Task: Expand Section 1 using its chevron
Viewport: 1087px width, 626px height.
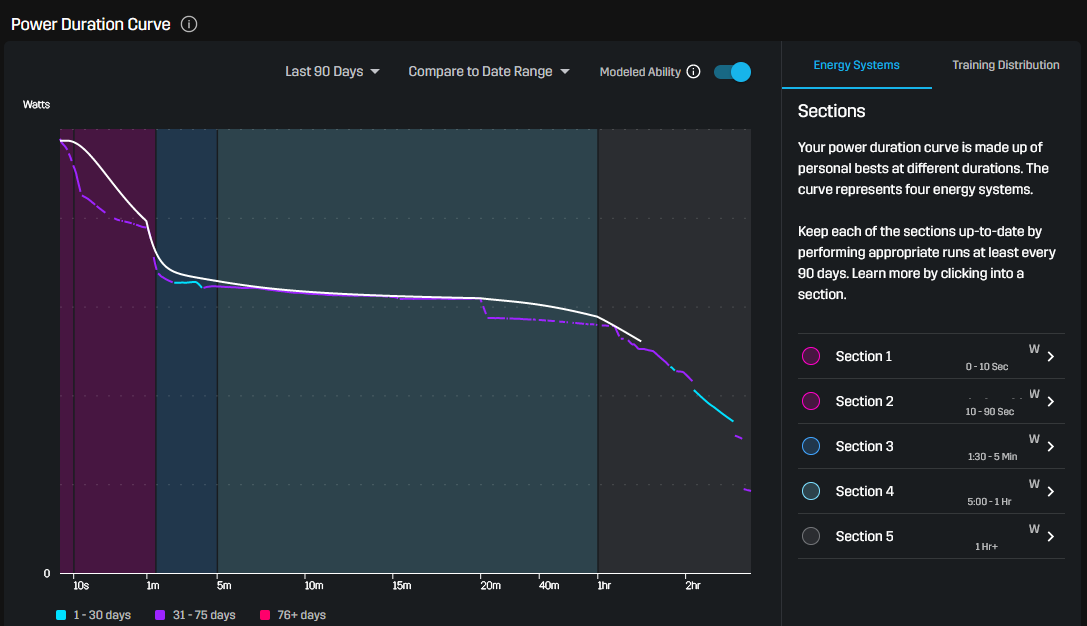Action: [1049, 356]
